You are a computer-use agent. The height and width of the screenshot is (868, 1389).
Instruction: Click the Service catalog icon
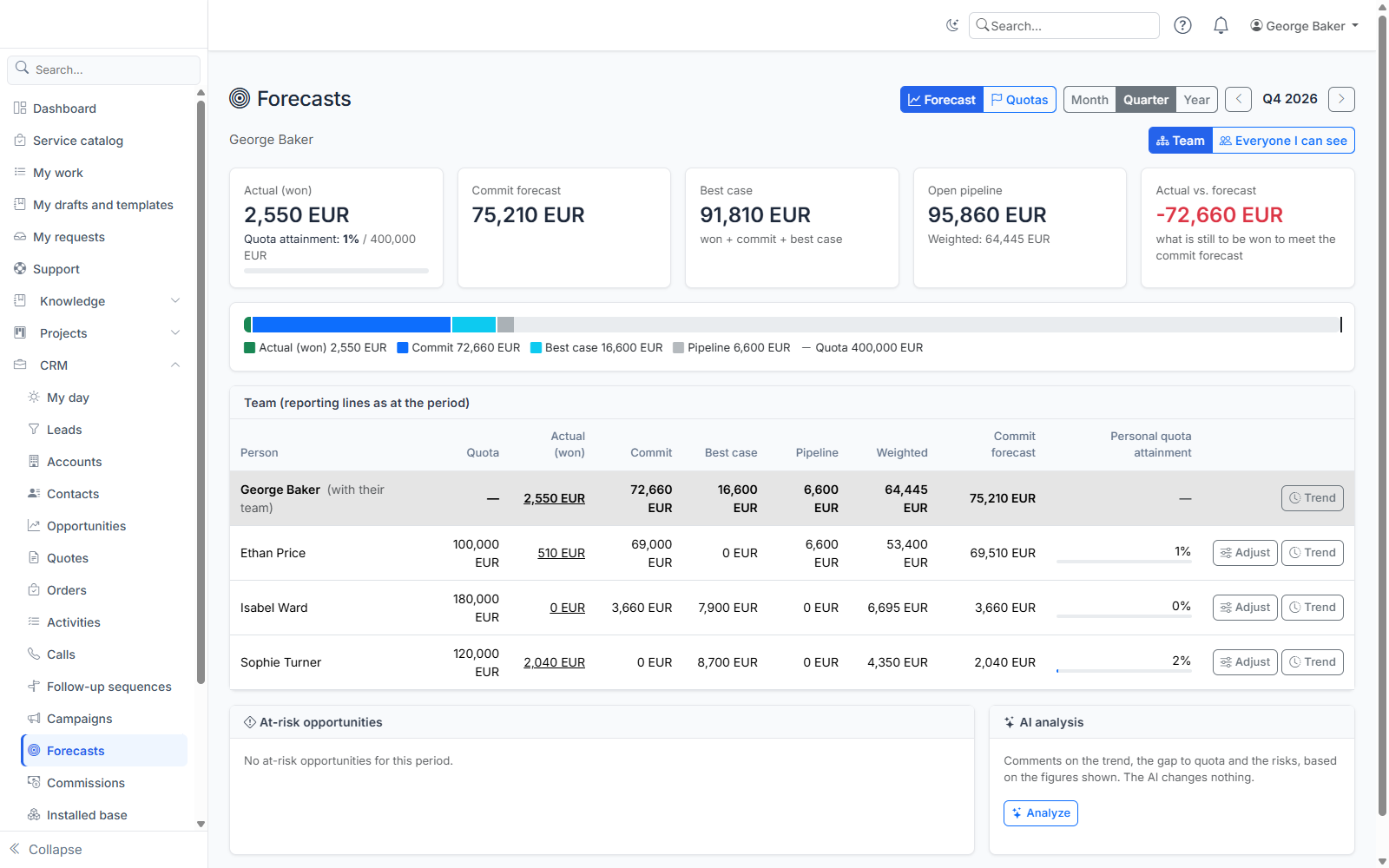[20, 140]
